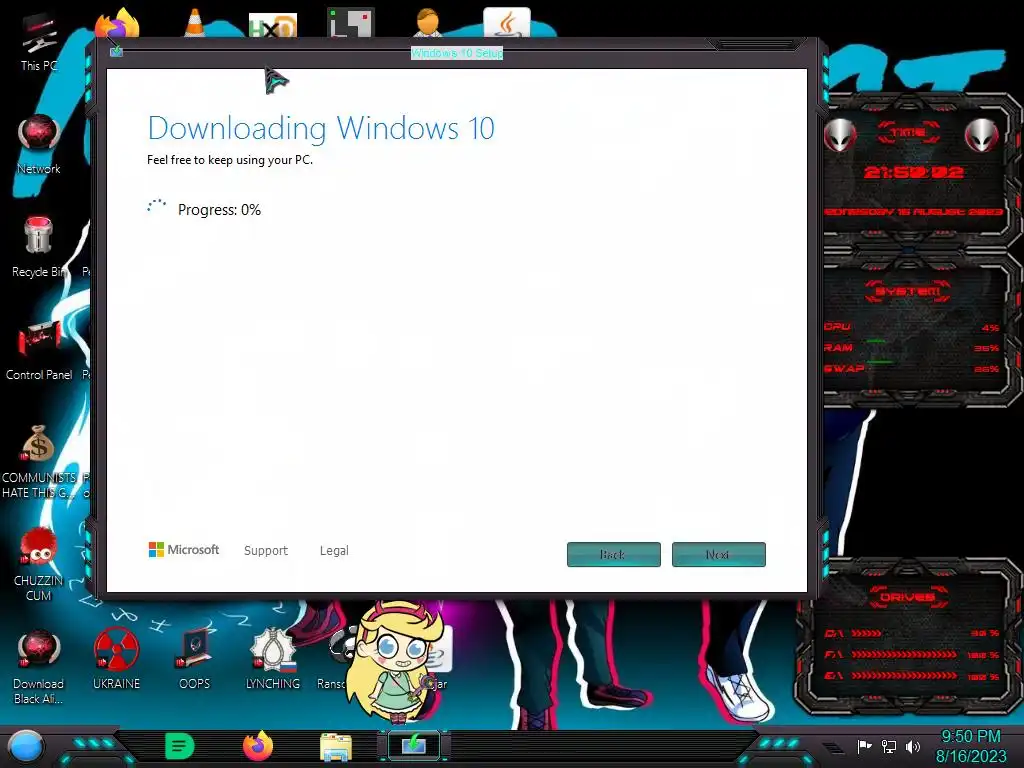Click the Back button in Setup

click(614, 554)
